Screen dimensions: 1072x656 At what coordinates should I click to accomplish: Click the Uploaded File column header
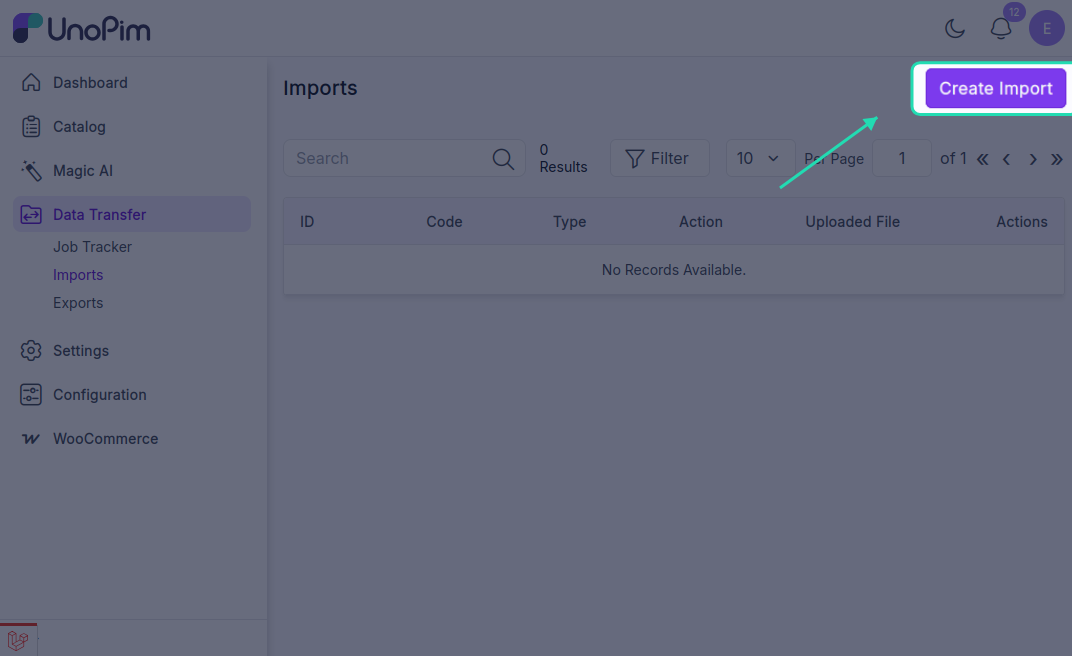853,221
